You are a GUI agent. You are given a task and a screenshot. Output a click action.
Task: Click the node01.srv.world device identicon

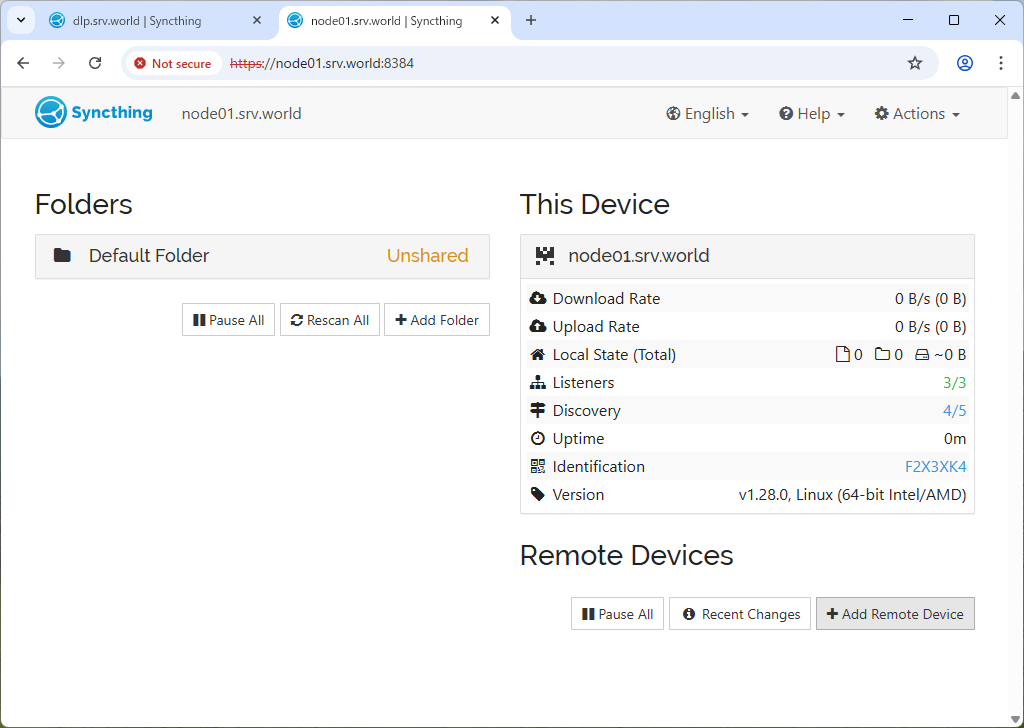point(544,256)
